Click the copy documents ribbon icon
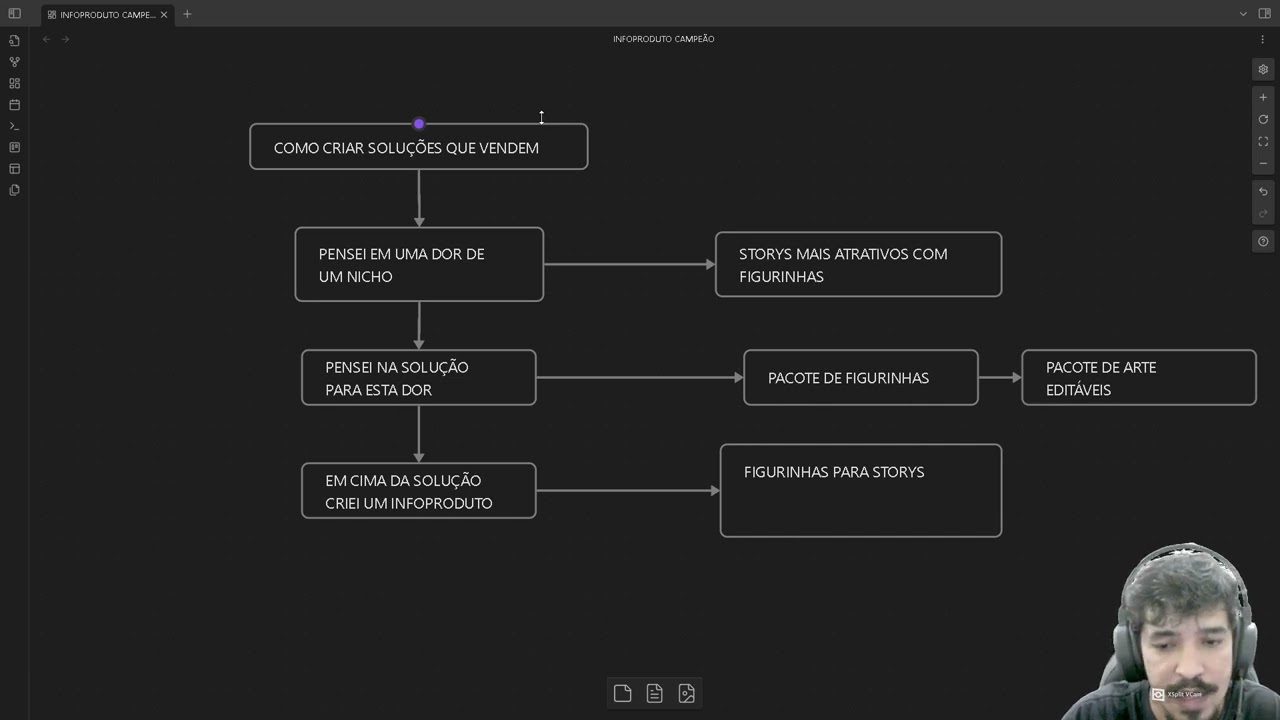Screen dimensions: 1280x720 [x=14, y=190]
